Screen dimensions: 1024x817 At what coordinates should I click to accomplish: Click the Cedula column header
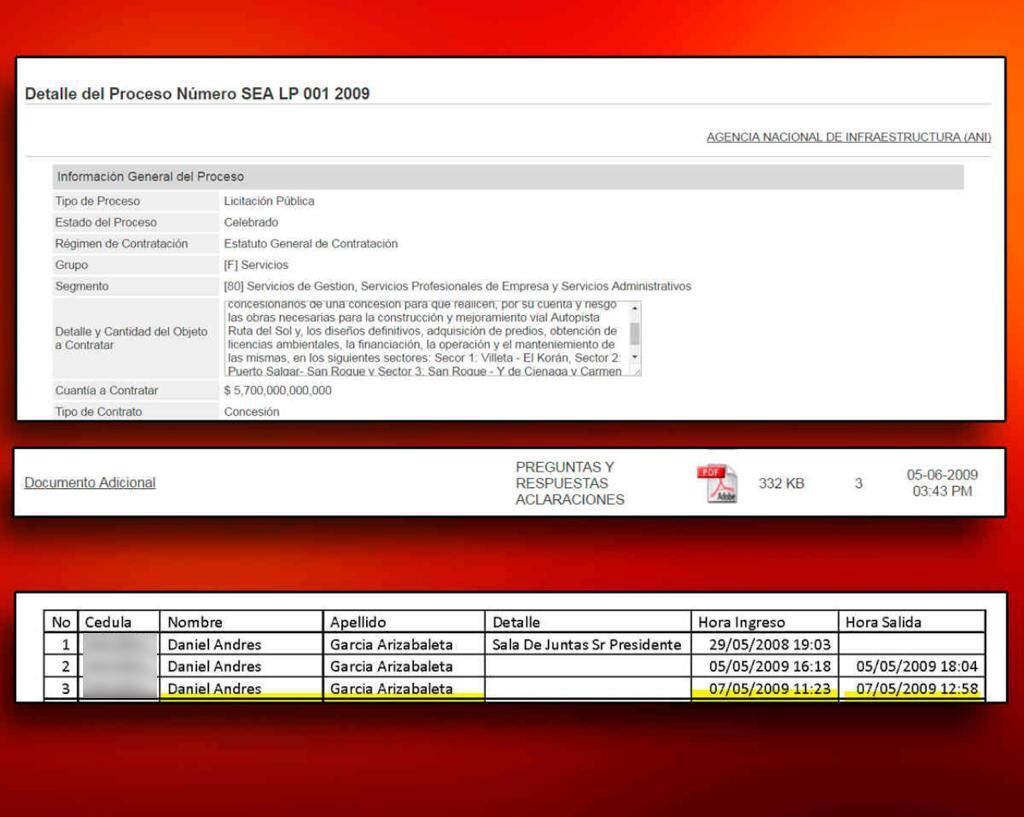pyautogui.click(x=108, y=622)
